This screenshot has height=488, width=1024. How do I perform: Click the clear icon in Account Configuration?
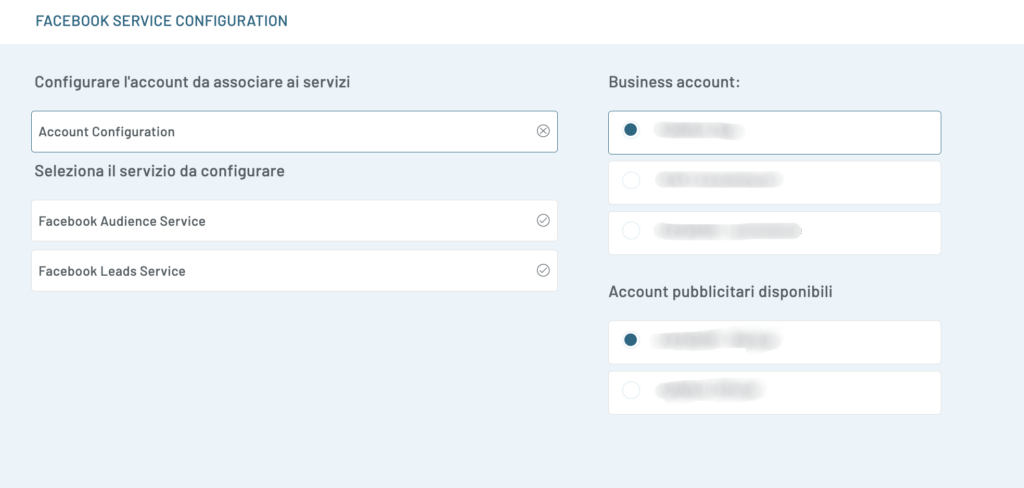point(543,131)
